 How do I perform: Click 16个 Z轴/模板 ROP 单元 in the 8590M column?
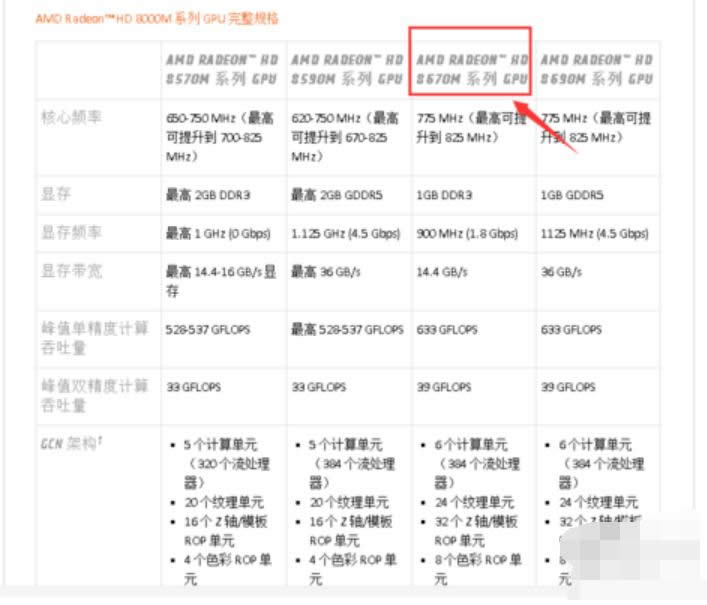click(x=350, y=531)
